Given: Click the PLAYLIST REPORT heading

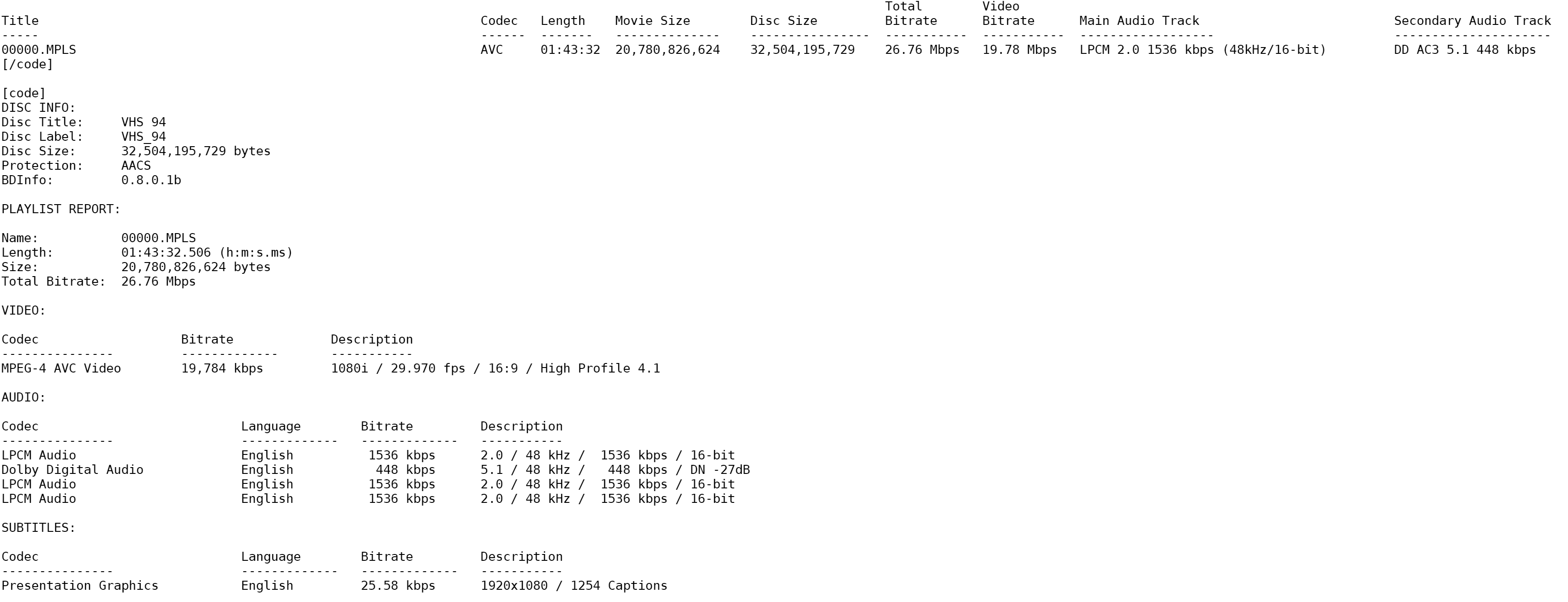Looking at the screenshot, I should pyautogui.click(x=61, y=209).
